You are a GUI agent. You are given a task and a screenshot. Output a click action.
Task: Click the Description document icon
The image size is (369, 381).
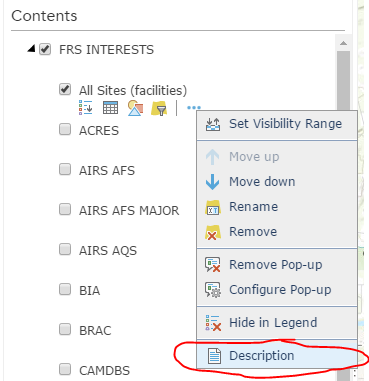point(214,356)
